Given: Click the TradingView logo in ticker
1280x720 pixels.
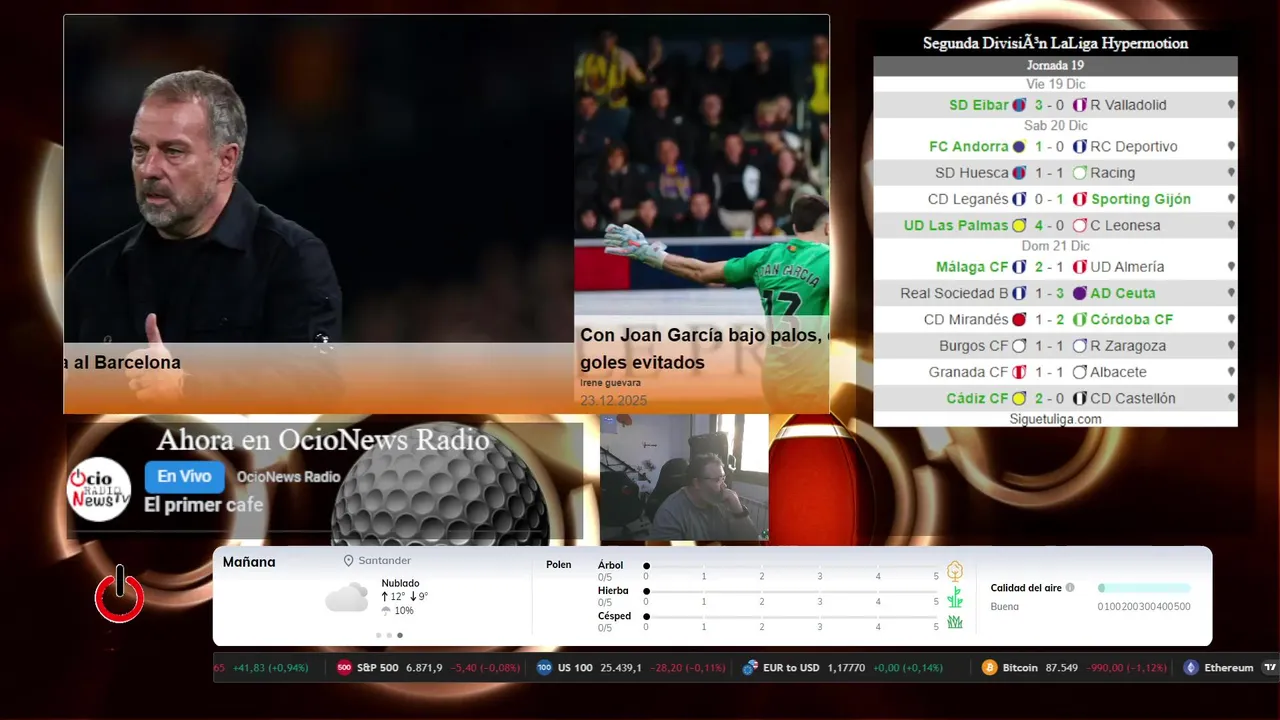Looking at the screenshot, I should (x=1270, y=668).
